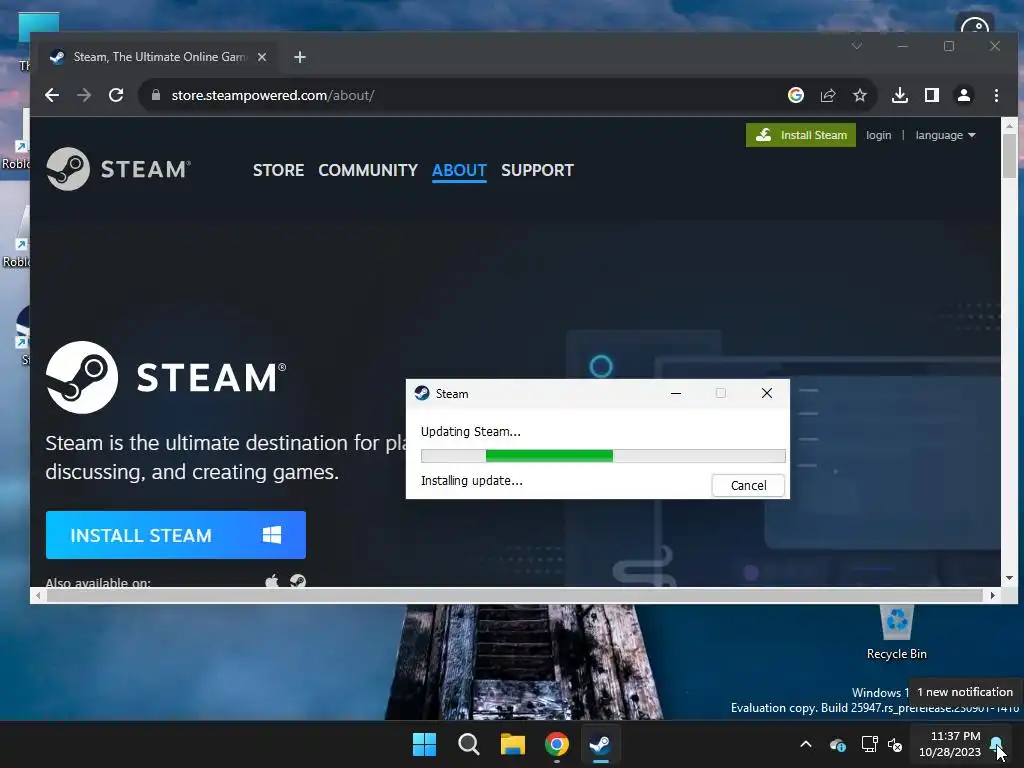Open network tray icon
This screenshot has height=768, width=1024.
869,744
